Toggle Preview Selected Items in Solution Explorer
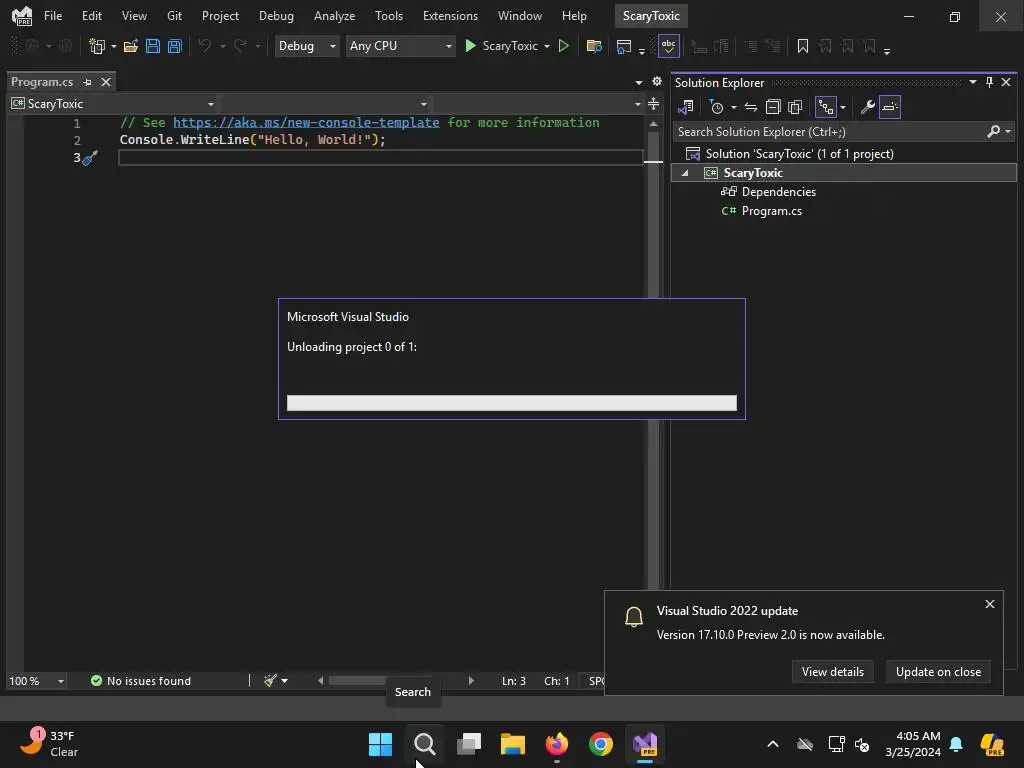This screenshot has width=1024, height=768. click(x=889, y=107)
